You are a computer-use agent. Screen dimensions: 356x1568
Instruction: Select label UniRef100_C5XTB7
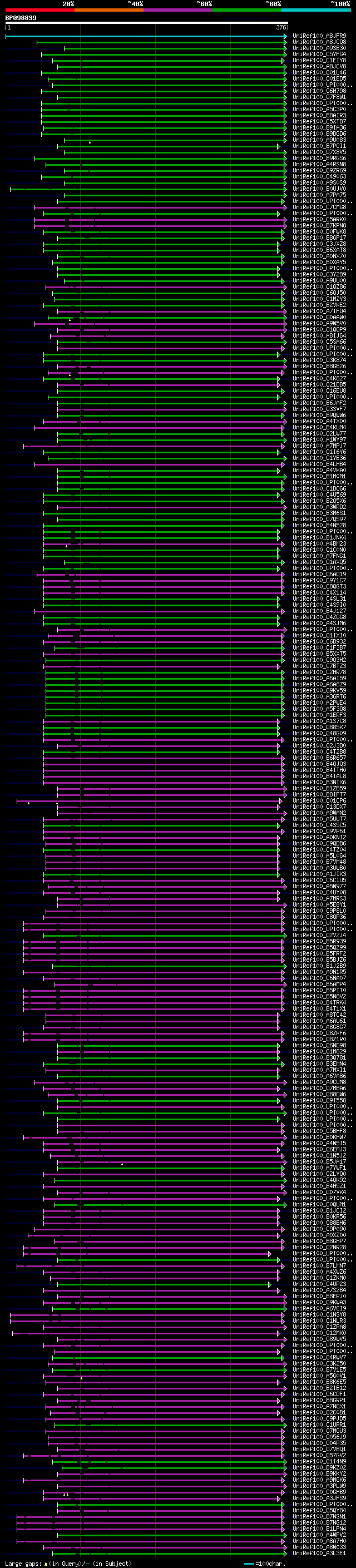[x=319, y=122]
